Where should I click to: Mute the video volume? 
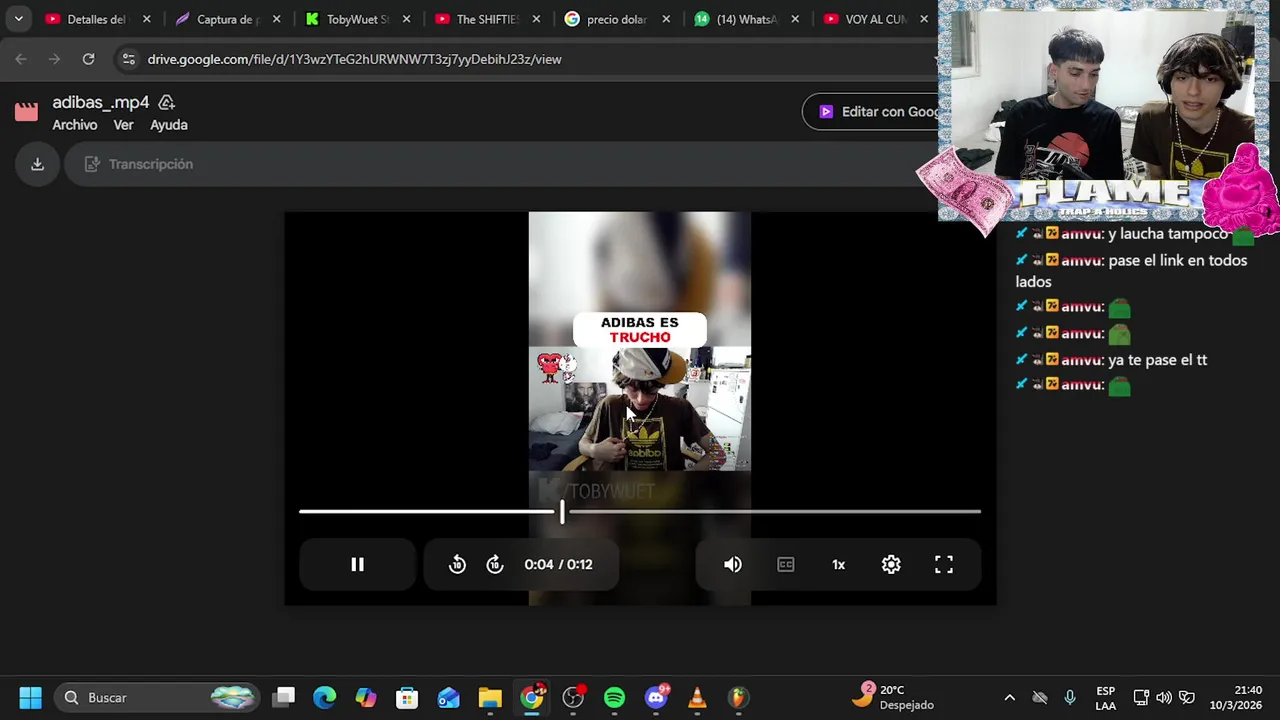point(733,564)
